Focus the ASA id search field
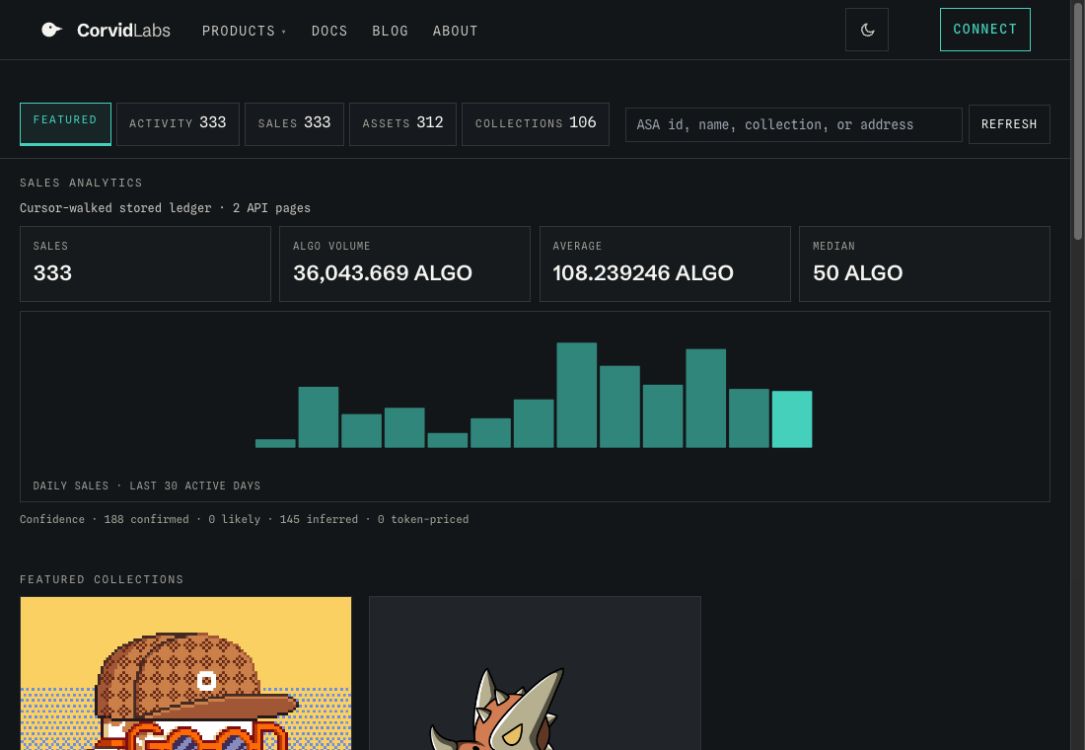The height and width of the screenshot is (750, 1085). (794, 125)
